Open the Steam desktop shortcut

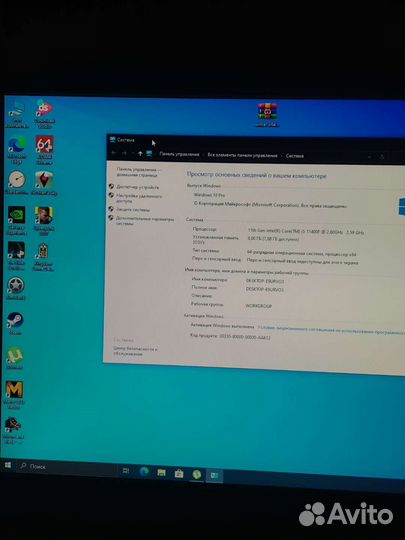pyautogui.click(x=15, y=323)
